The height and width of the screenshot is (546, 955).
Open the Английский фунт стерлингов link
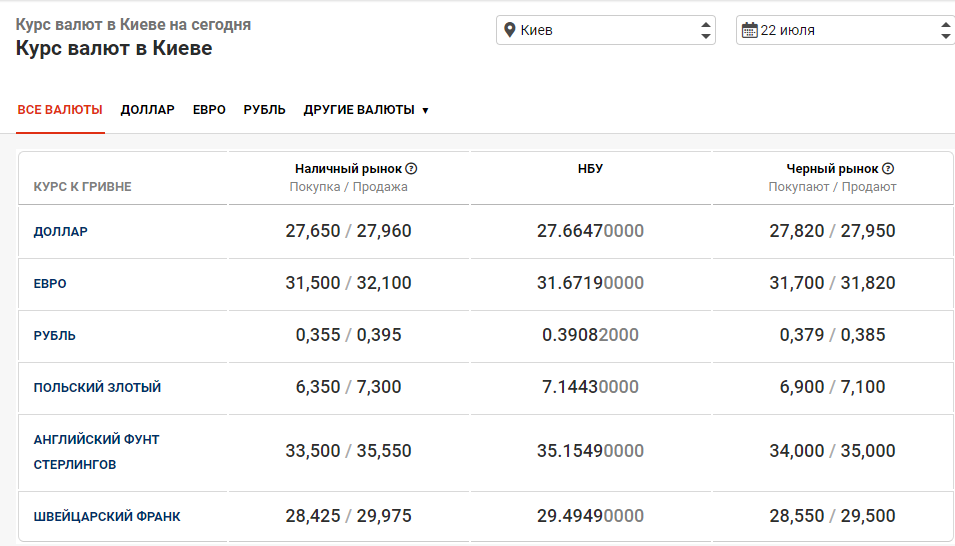(96, 452)
